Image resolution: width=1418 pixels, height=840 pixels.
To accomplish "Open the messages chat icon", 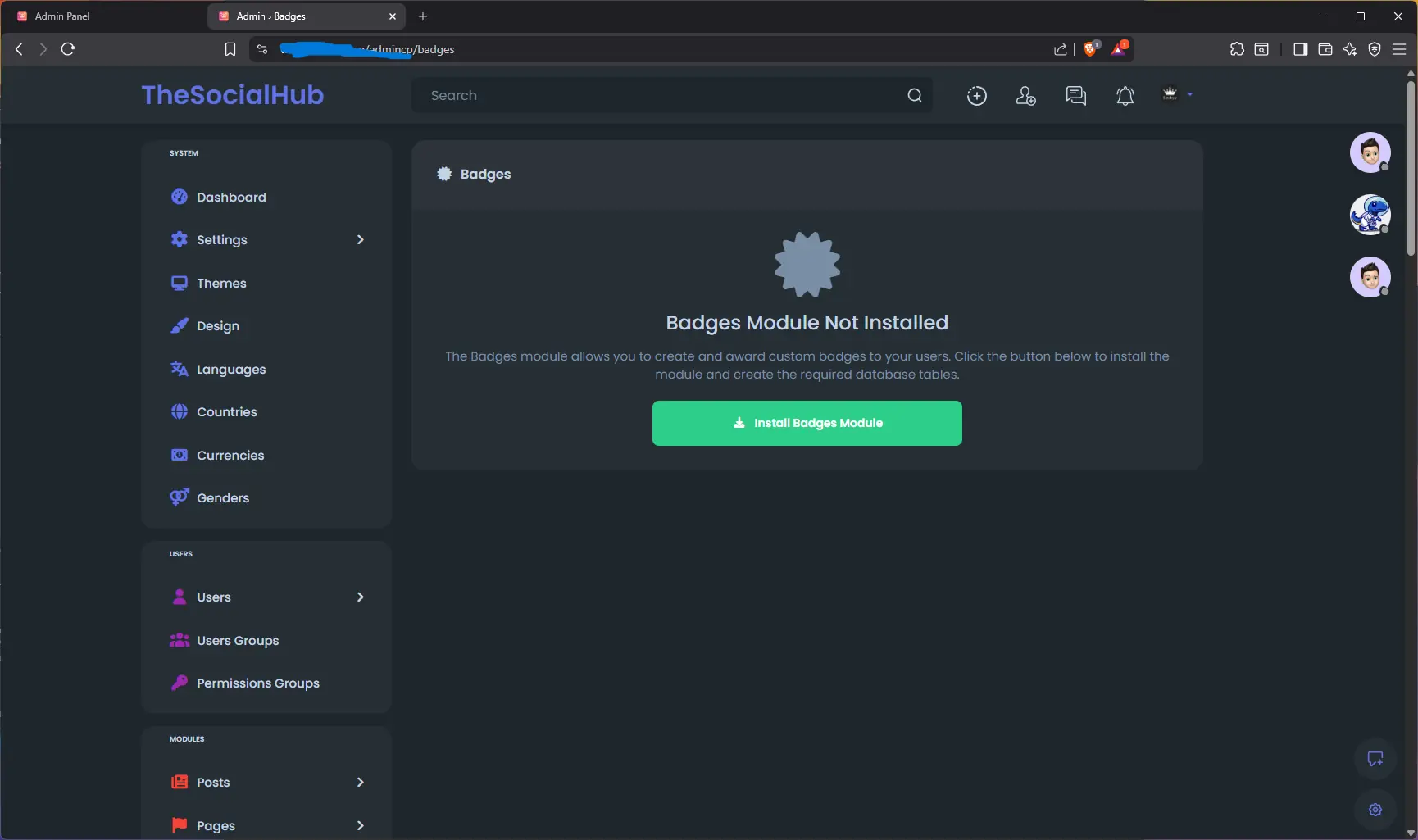I will click(x=1075, y=96).
